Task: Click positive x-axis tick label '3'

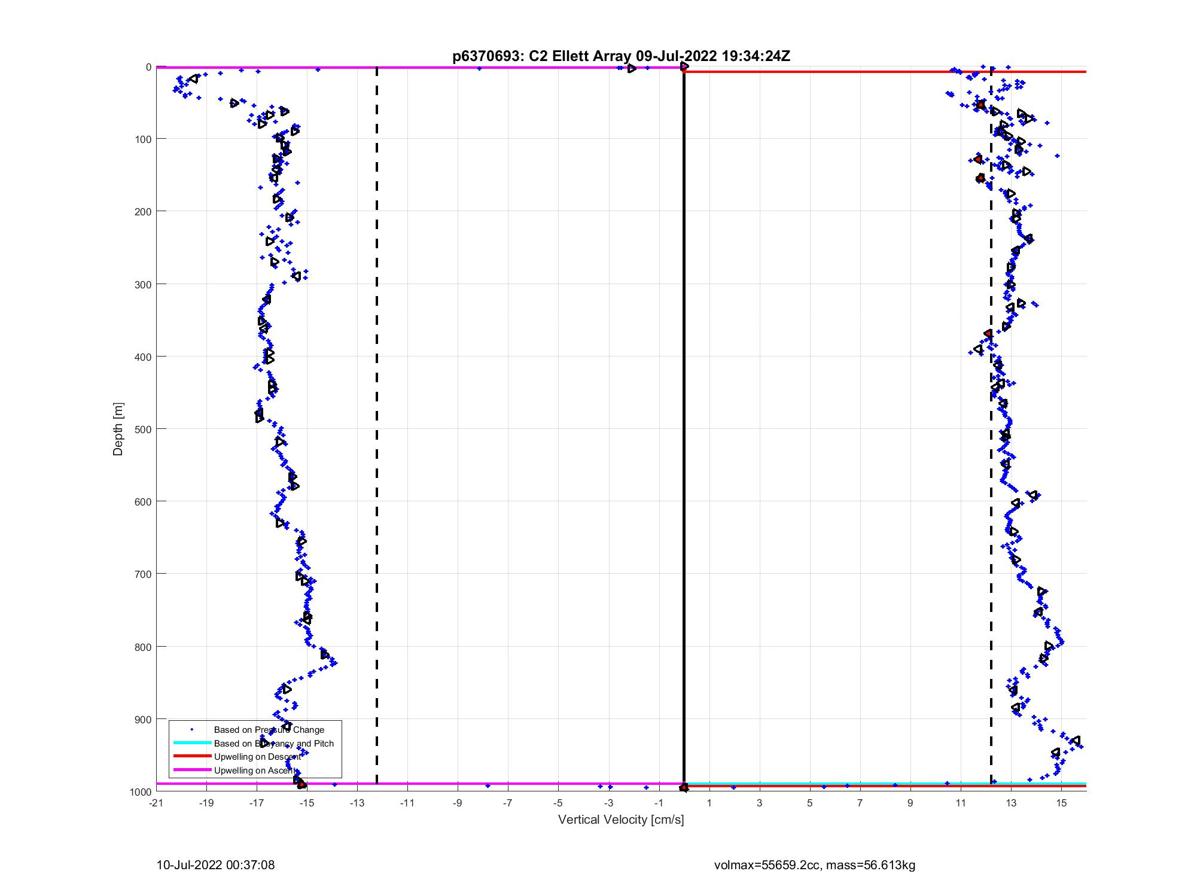Action: pos(759,803)
